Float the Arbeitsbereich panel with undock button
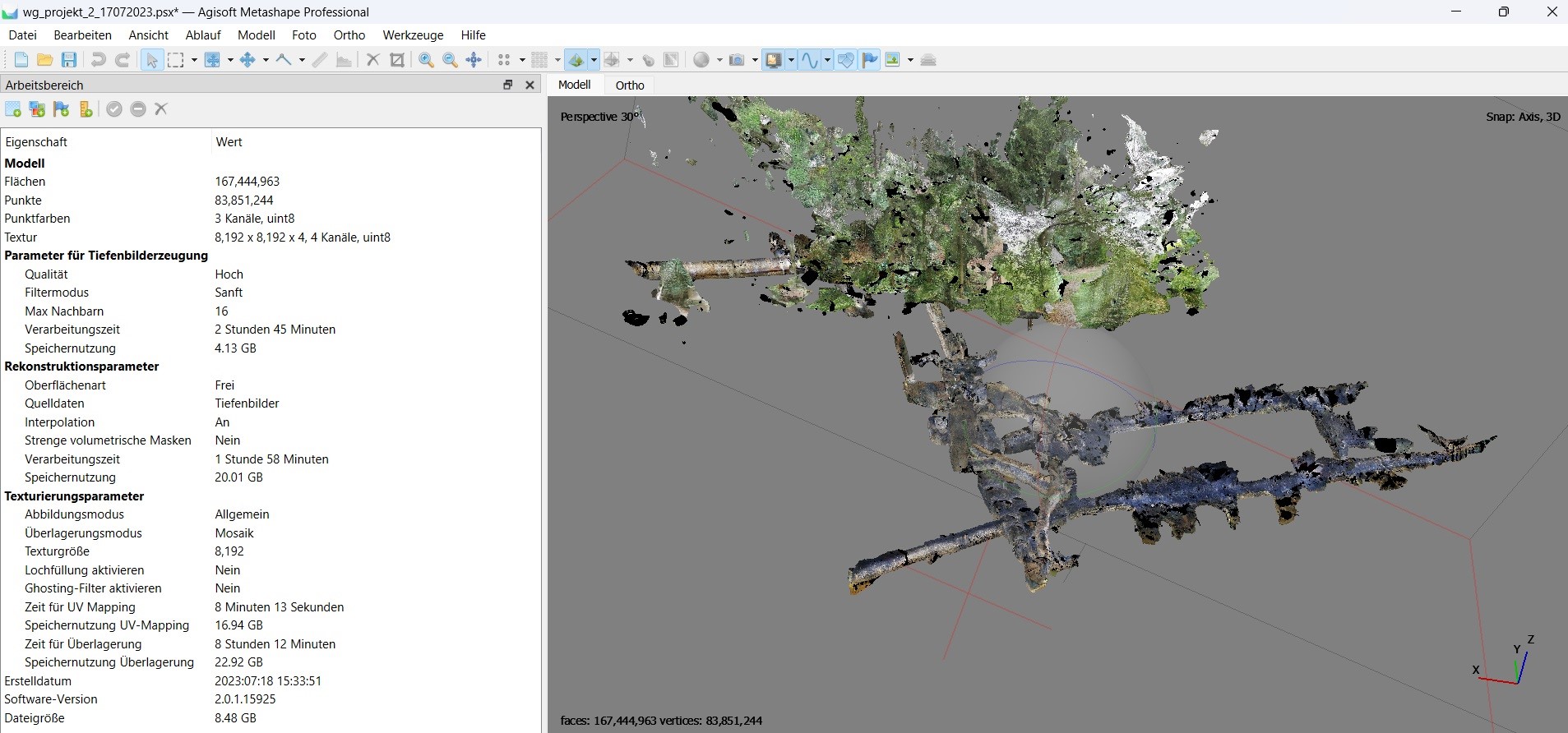1568x733 pixels. [508, 85]
